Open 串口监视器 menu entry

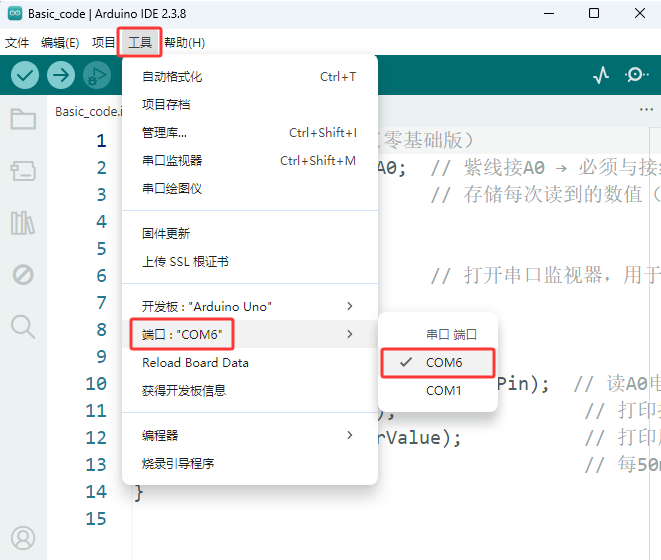pos(250,161)
